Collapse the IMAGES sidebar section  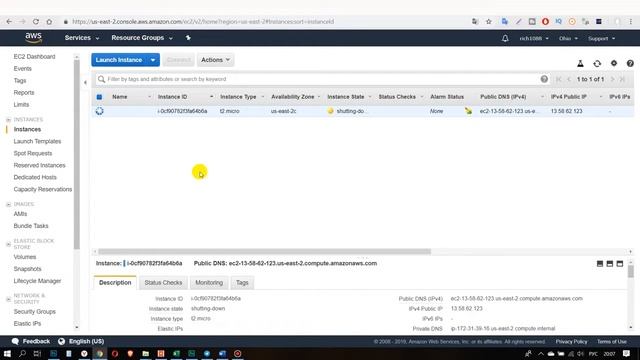click(x=8, y=204)
